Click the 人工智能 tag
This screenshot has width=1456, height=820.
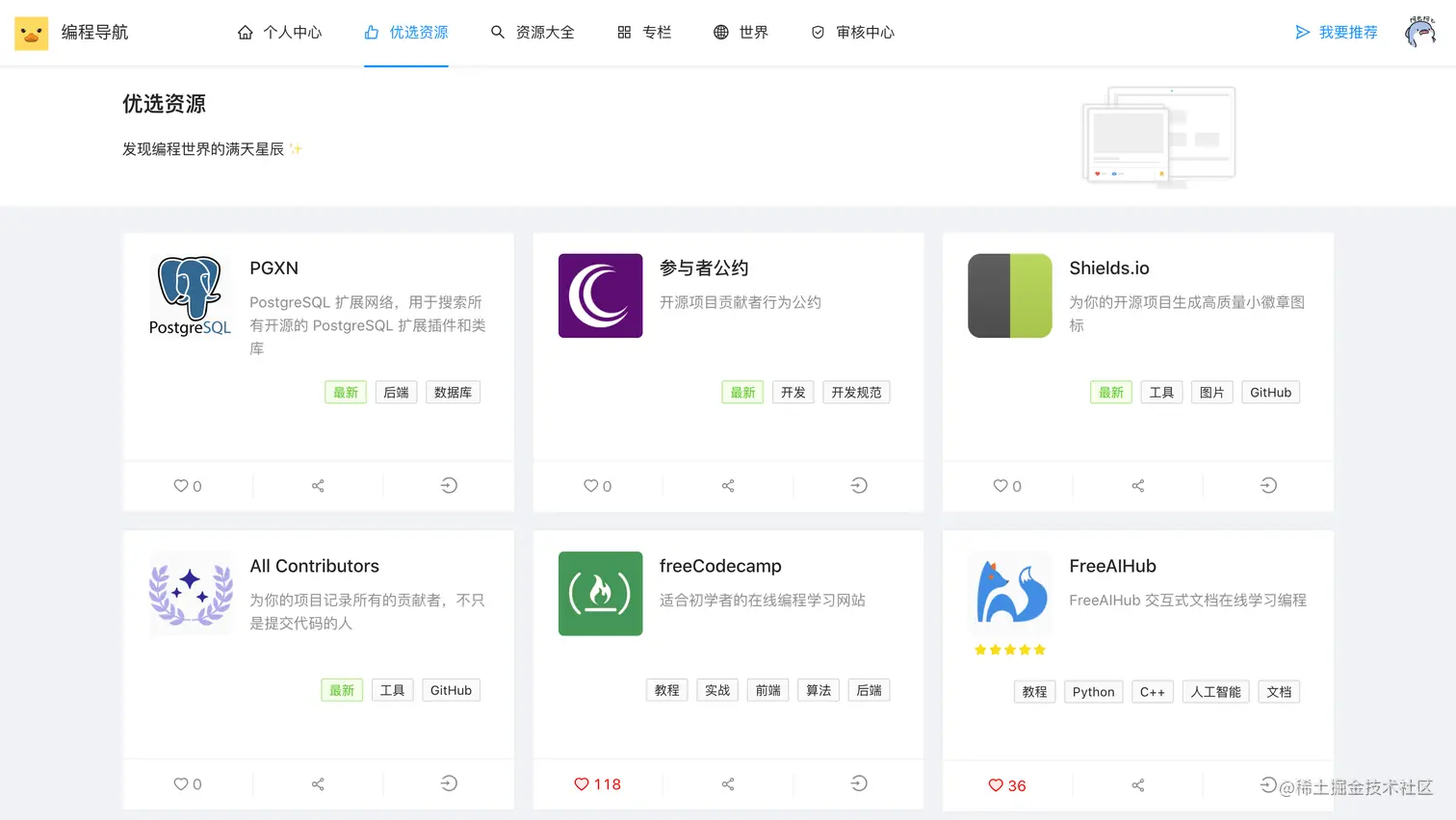(x=1216, y=692)
